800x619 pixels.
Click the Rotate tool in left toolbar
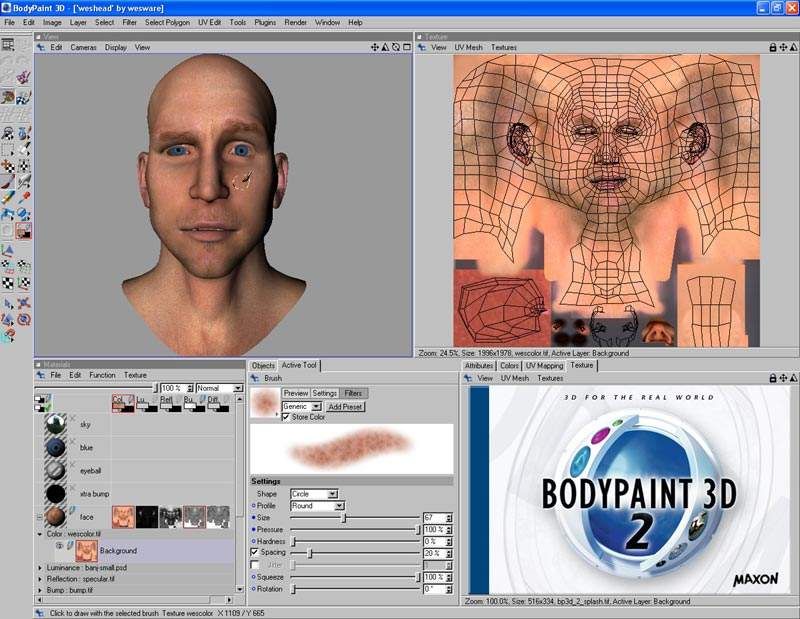23,320
